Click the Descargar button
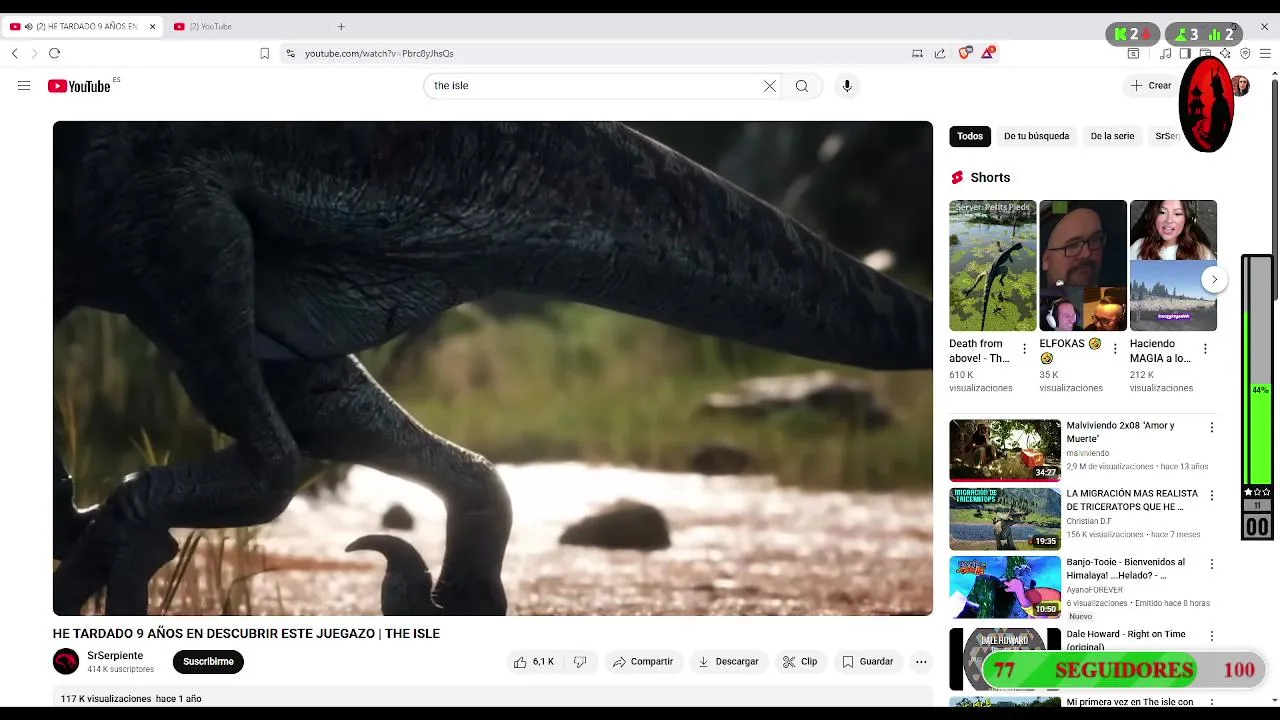The height and width of the screenshot is (720, 1280). 728,662
